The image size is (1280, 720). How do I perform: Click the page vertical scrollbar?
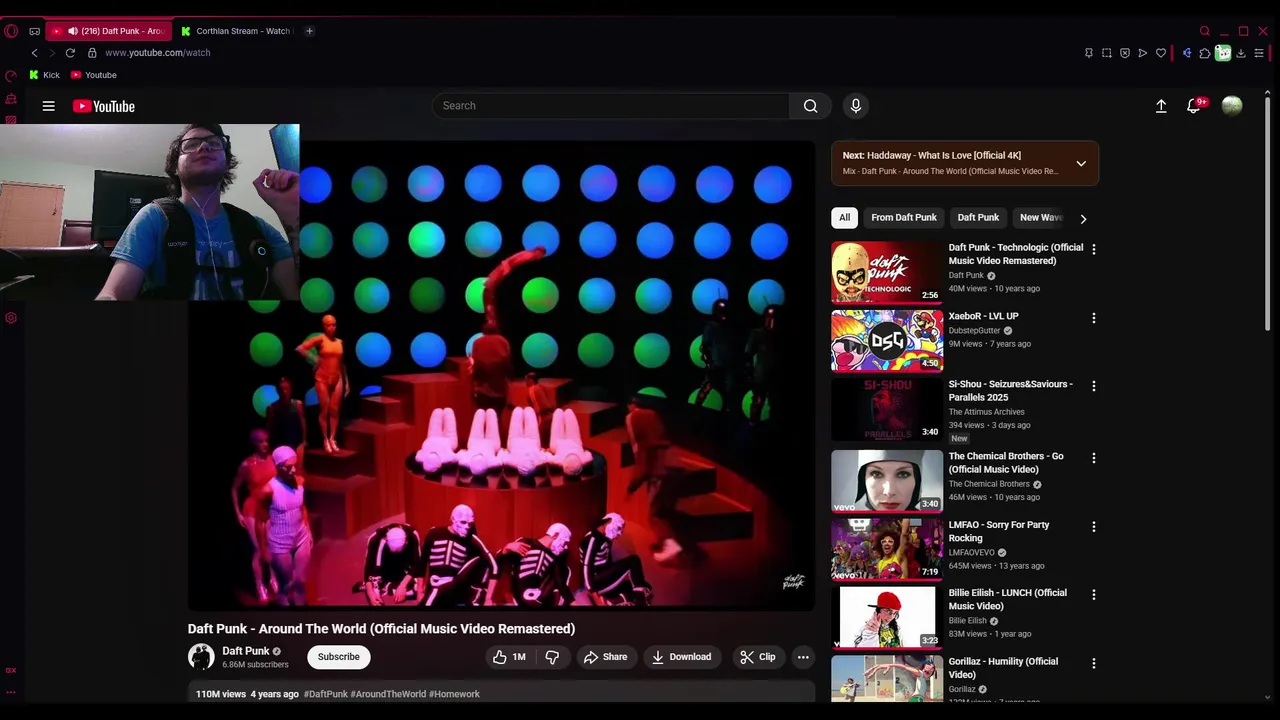click(x=1269, y=214)
